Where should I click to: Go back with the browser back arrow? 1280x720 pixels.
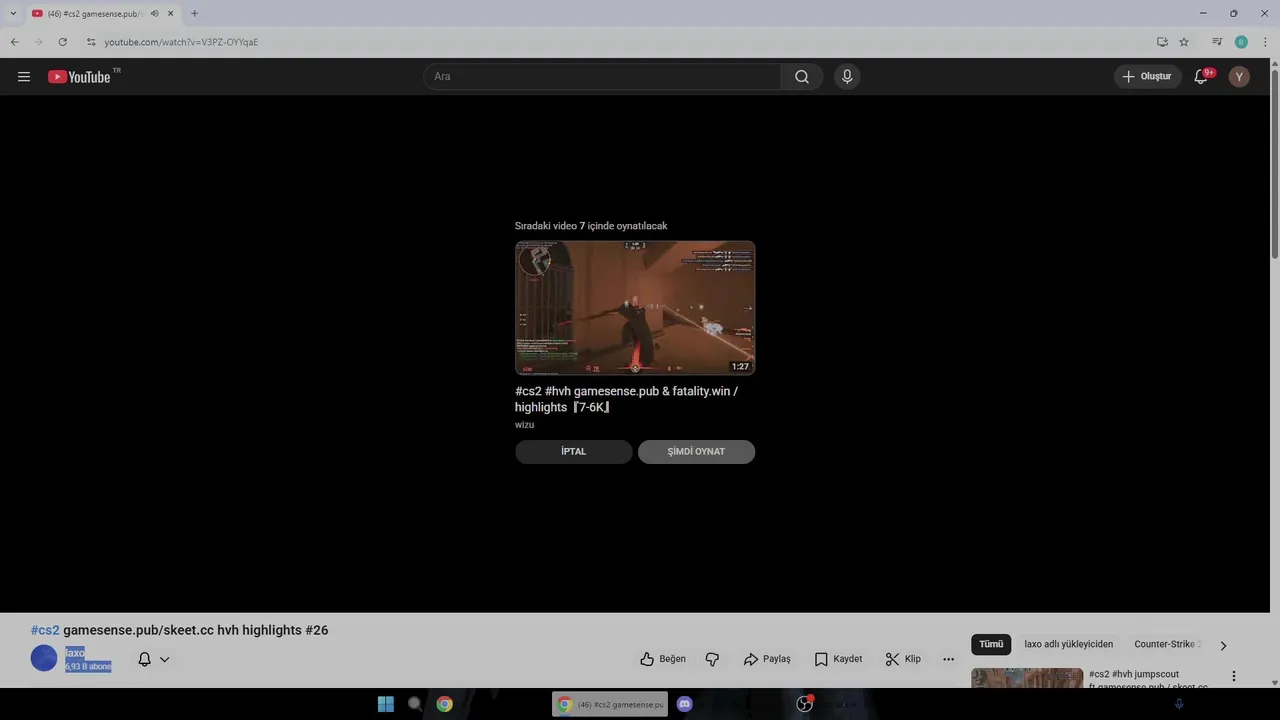coord(15,42)
